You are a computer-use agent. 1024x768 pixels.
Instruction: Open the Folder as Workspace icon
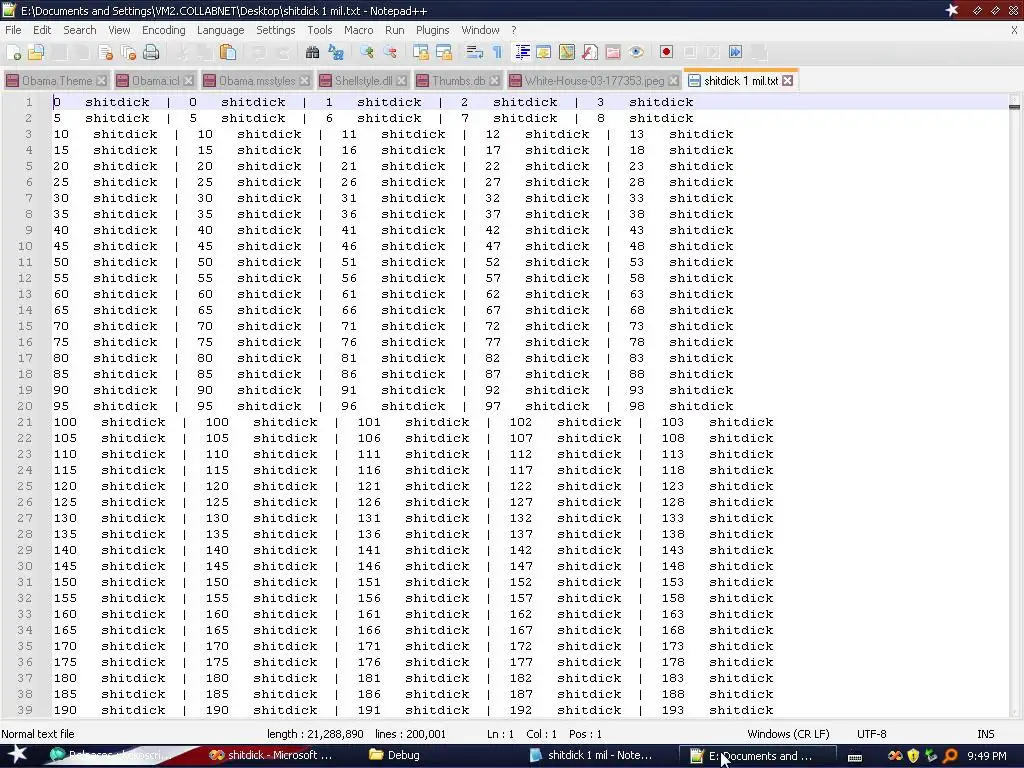pos(613,52)
